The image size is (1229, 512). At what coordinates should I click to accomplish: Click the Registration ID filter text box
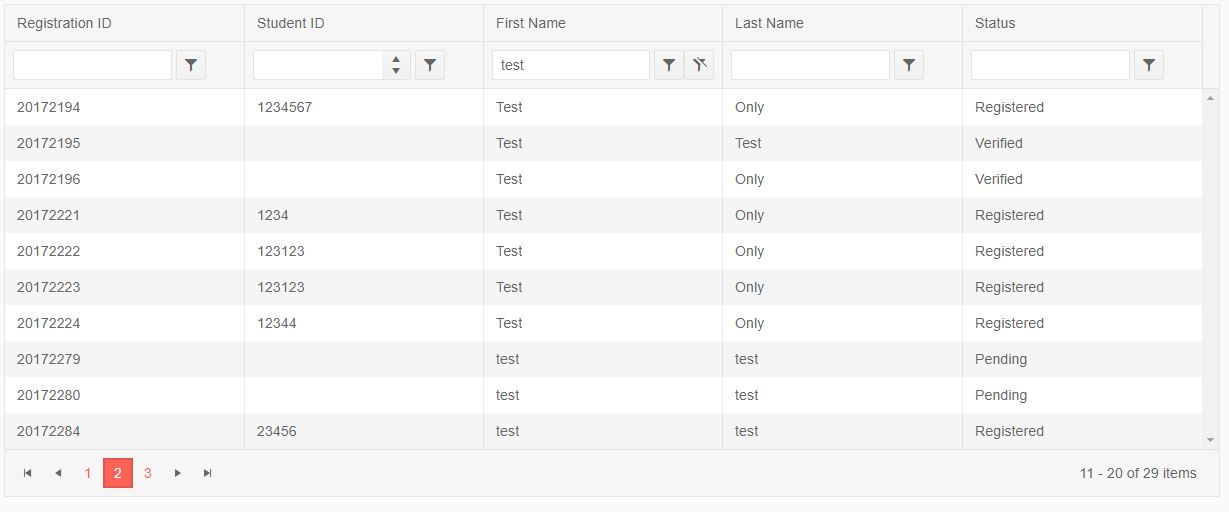[92, 66]
